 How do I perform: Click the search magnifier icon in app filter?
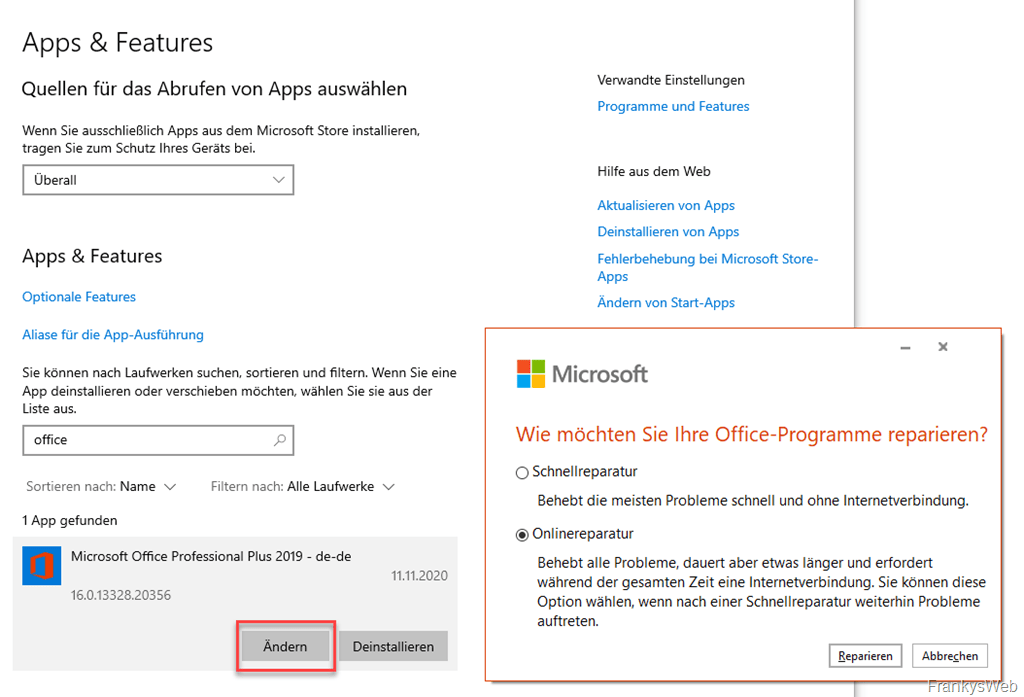pos(280,440)
